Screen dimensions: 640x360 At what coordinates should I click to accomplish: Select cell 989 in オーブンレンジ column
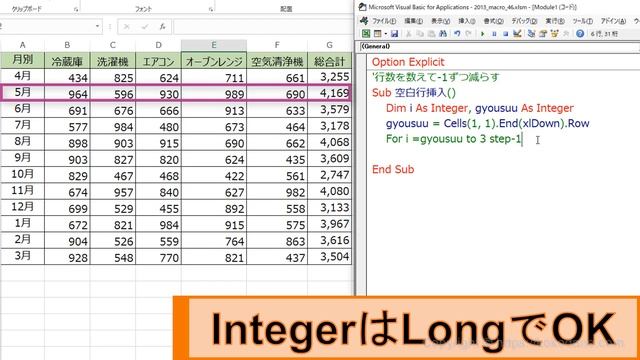pyautogui.click(x=214, y=93)
